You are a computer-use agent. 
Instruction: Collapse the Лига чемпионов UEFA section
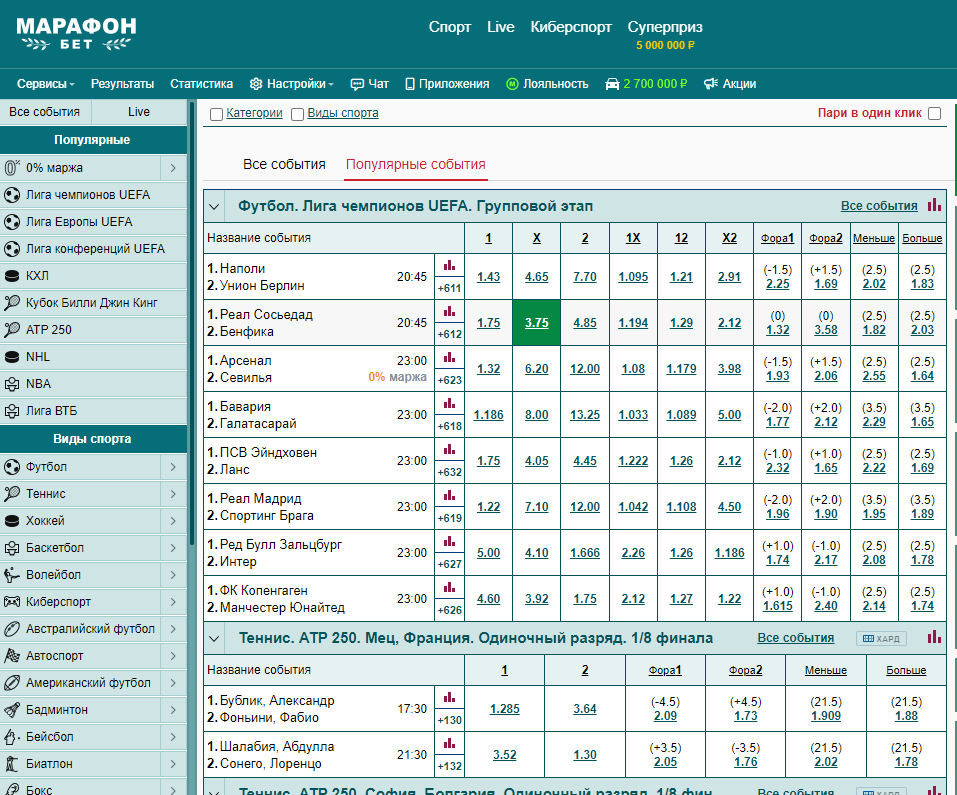[x=214, y=206]
